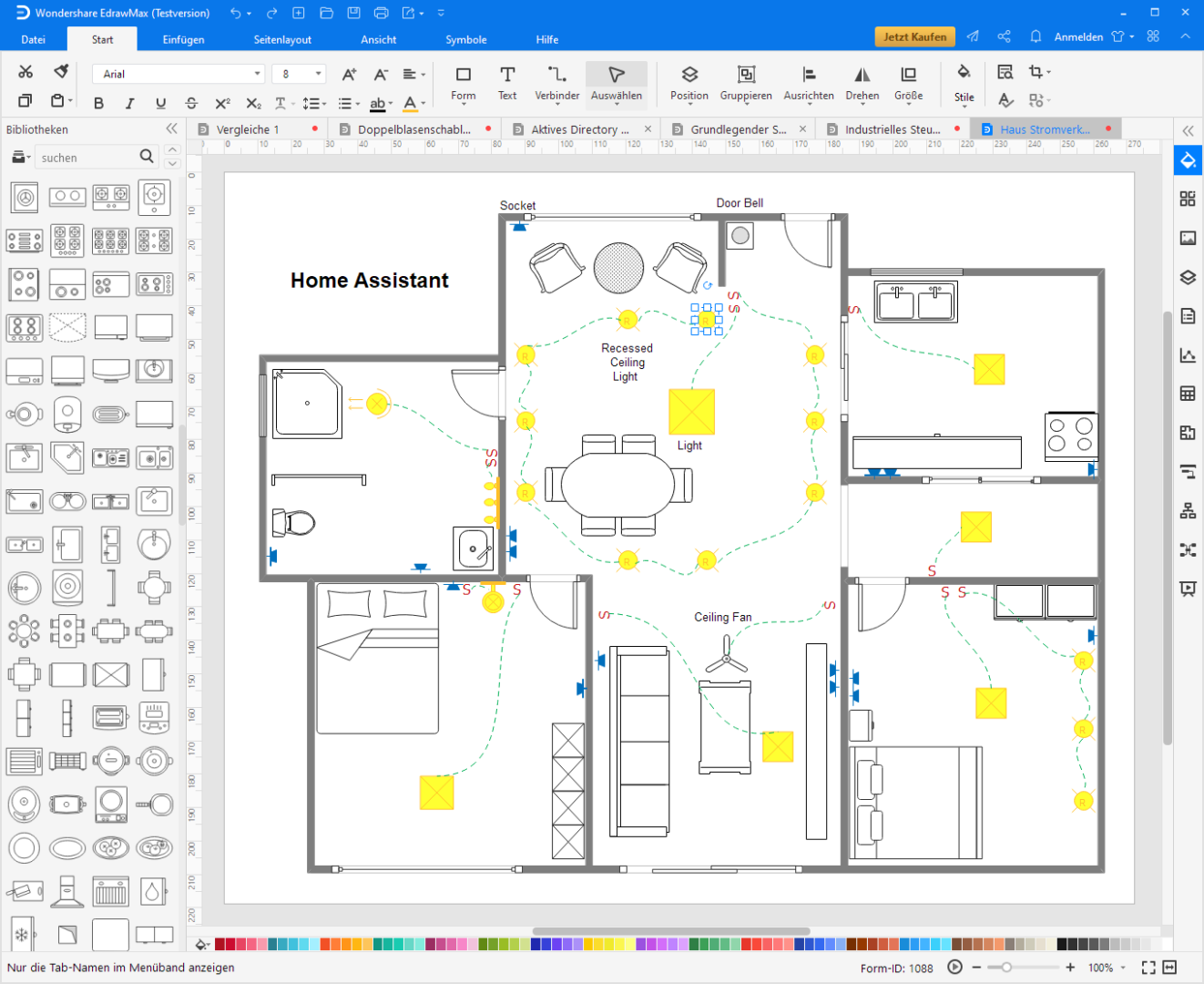Viewport: 1204px width, 984px height.
Task: Expand the font size dropdown
Action: click(318, 74)
